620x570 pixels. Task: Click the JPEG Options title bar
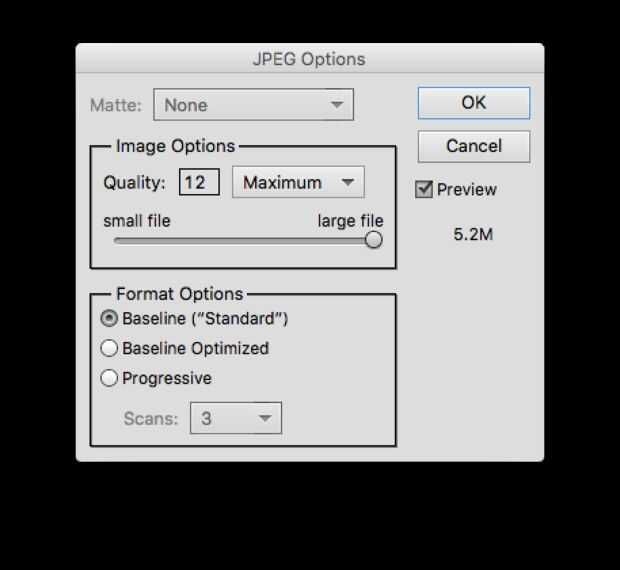[309, 59]
